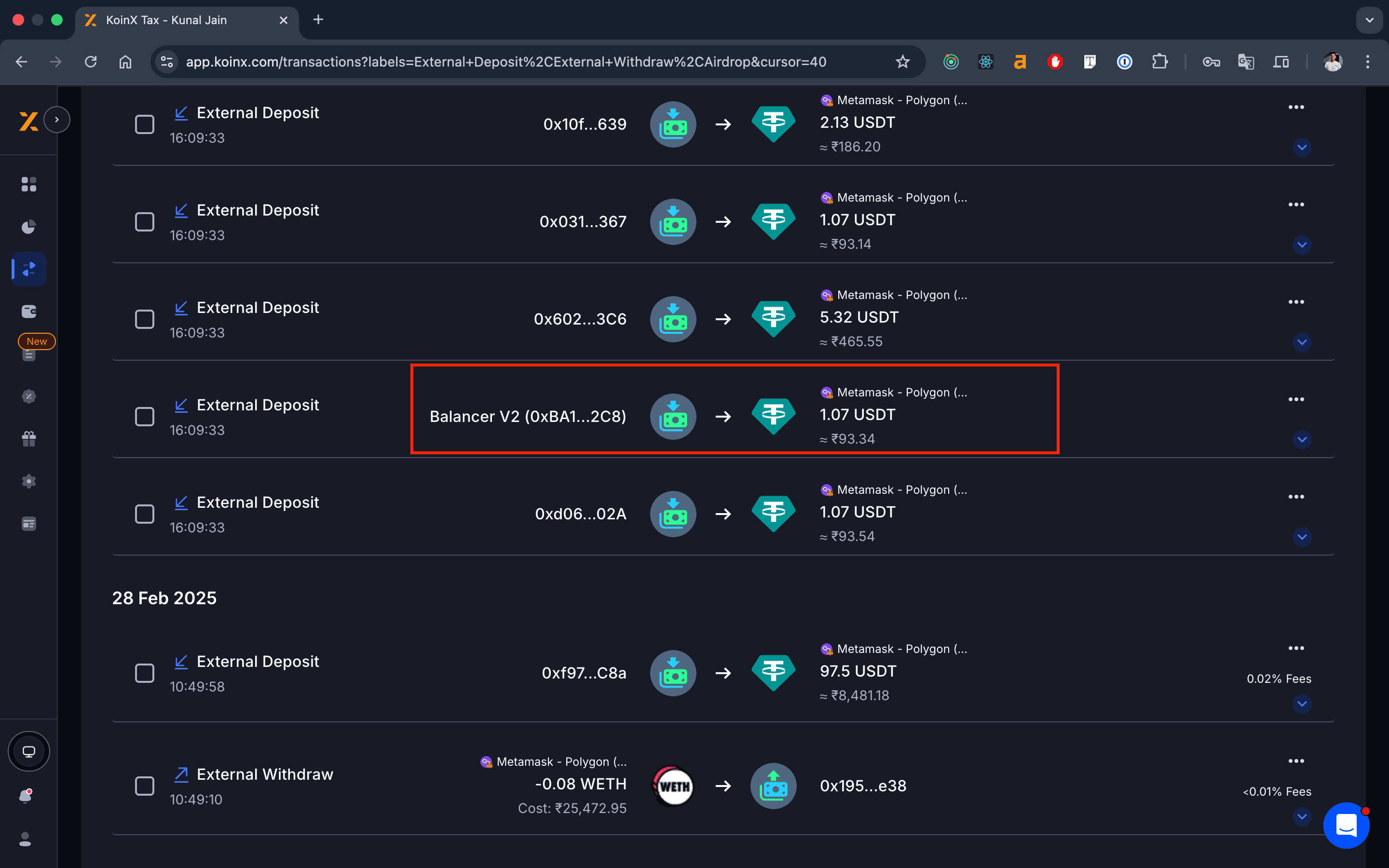Viewport: 1389px width, 868px height.
Task: Open the portfolio pie chart sidebar icon
Action: pyautogui.click(x=29, y=227)
